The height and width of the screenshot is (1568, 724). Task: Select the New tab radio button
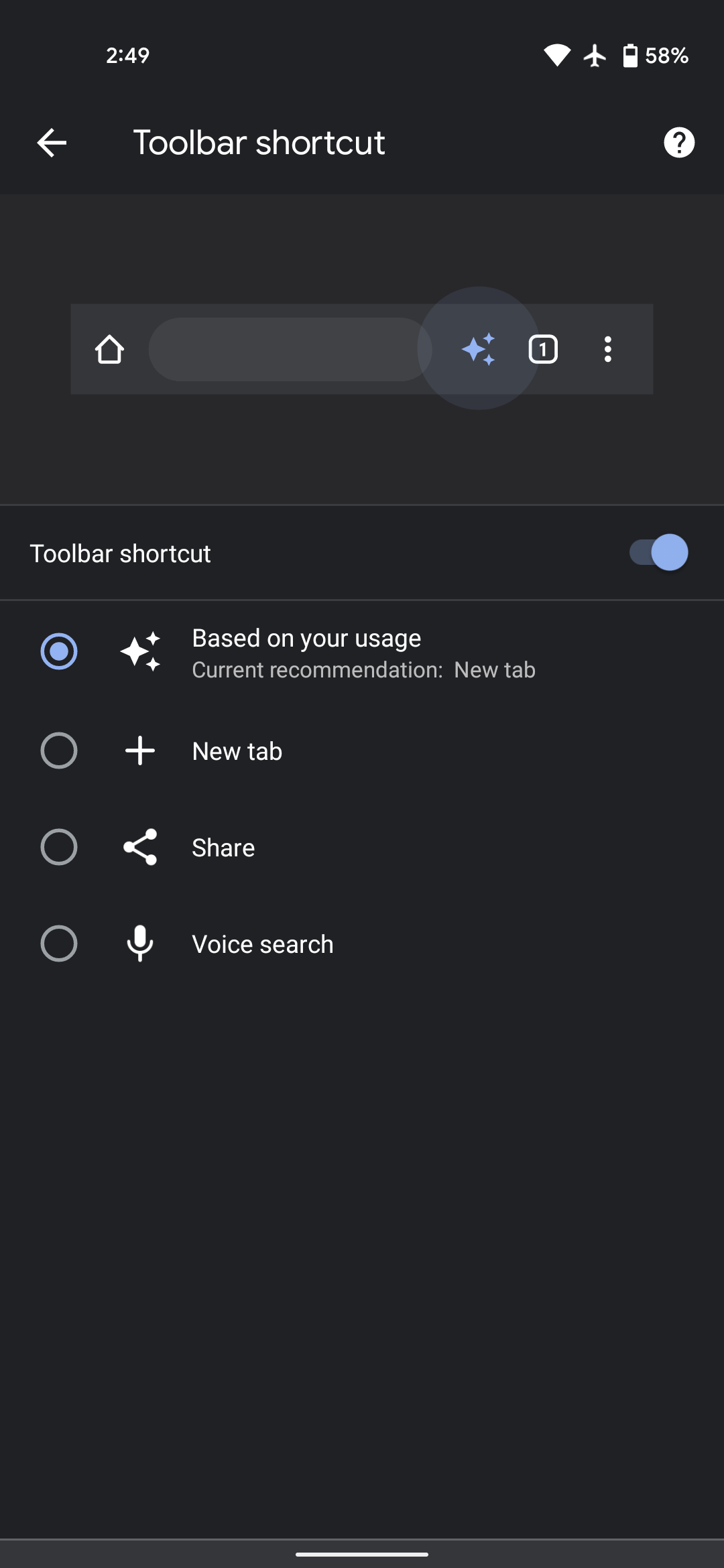(x=59, y=750)
